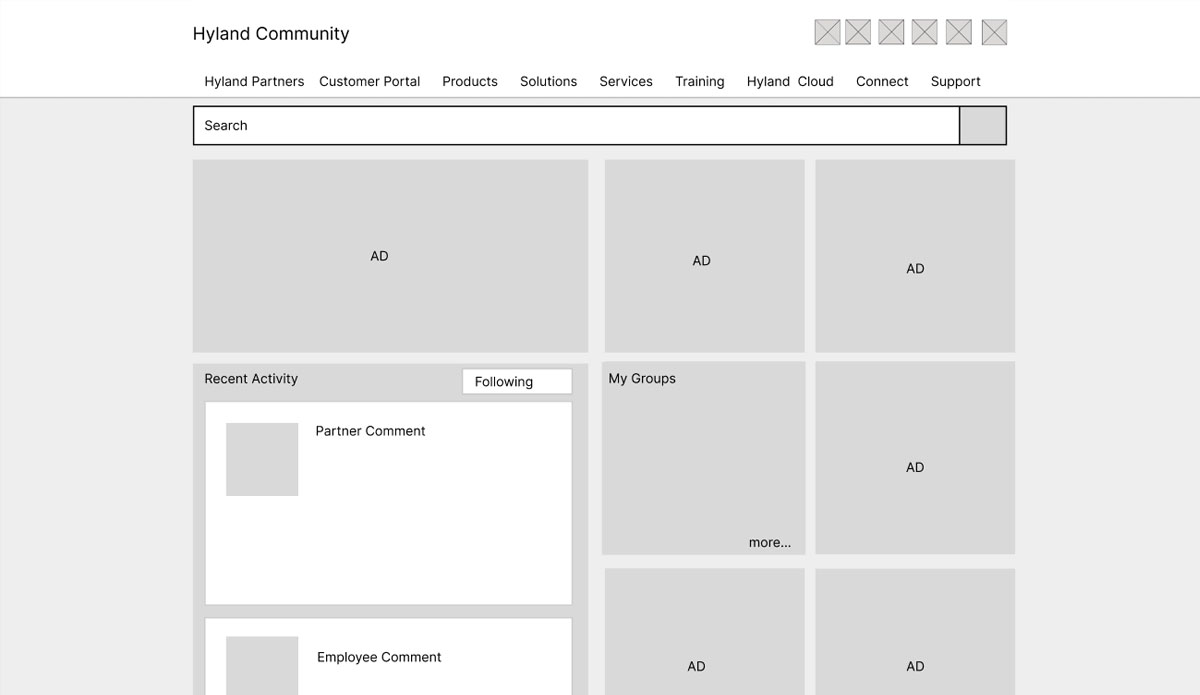The width and height of the screenshot is (1200, 695).
Task: Open the Products menu
Action: (469, 81)
